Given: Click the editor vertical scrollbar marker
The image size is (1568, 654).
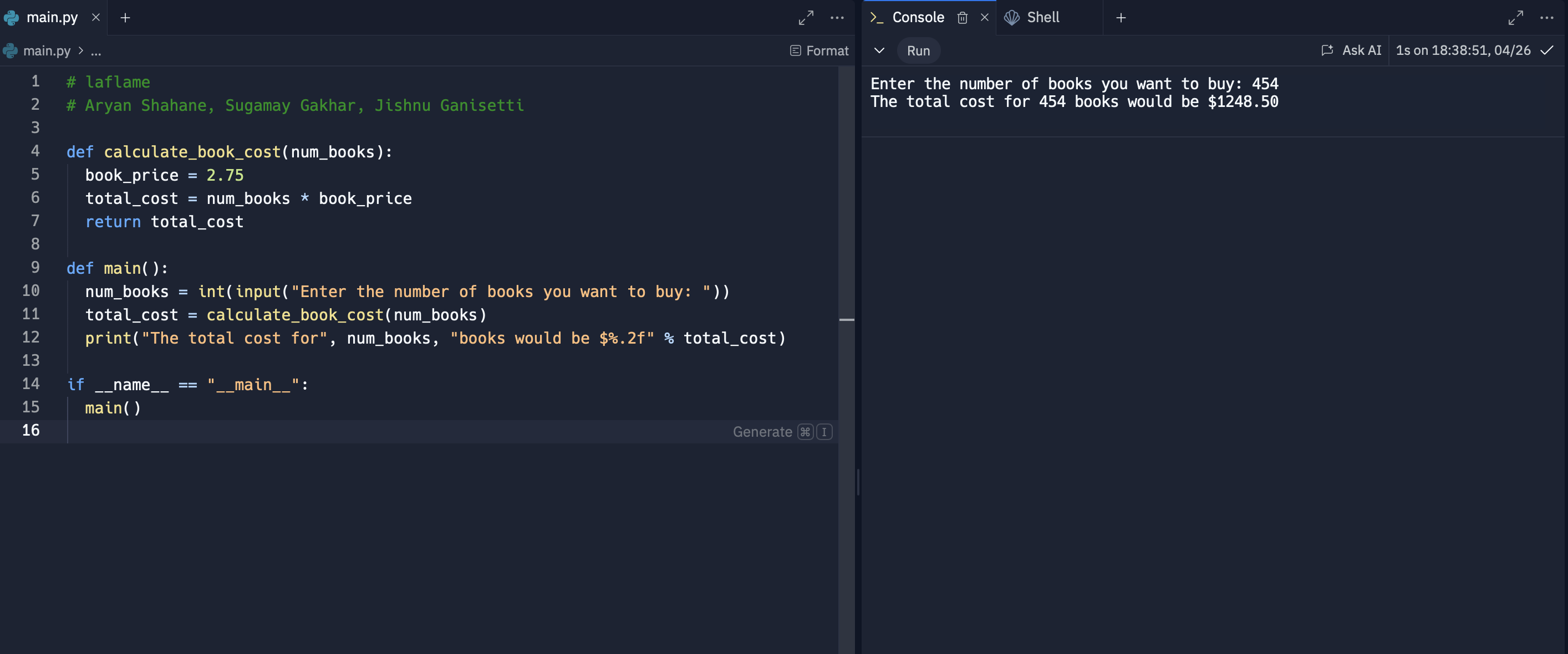Looking at the screenshot, I should [x=846, y=319].
